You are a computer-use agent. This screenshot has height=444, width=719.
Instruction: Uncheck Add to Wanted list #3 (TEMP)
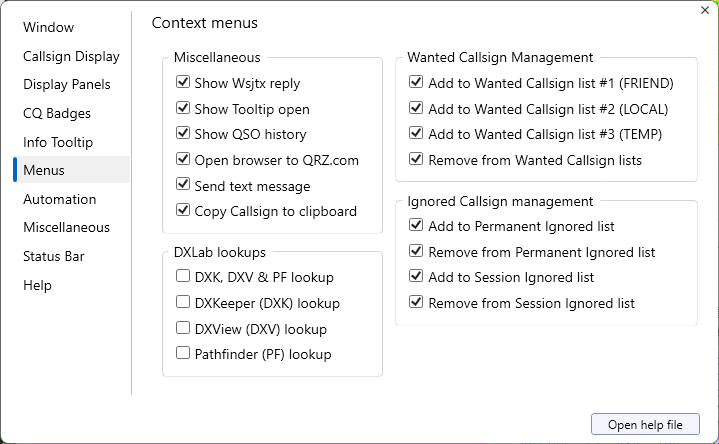point(416,134)
